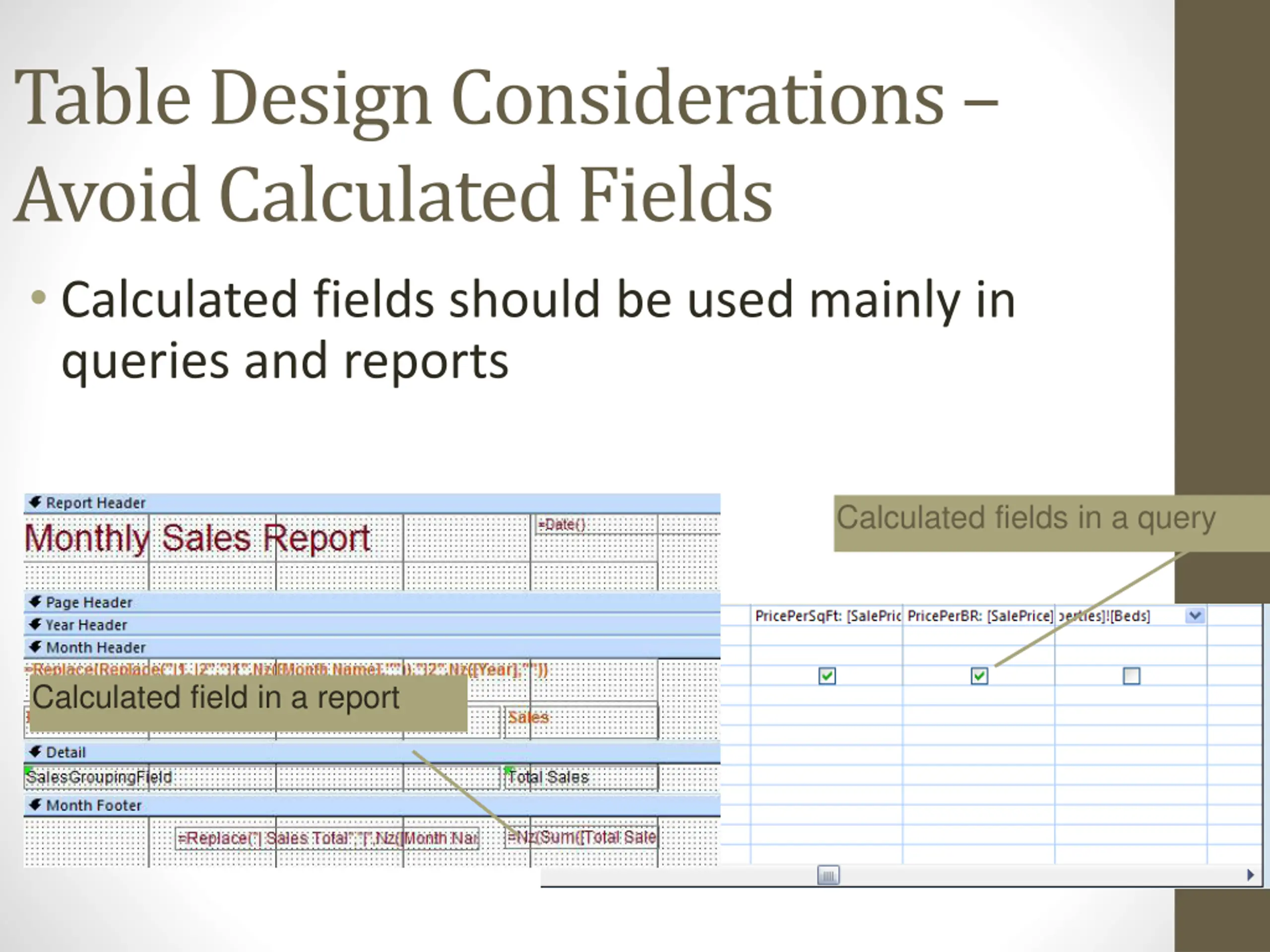1270x952 pixels.
Task: Open the Beds field dropdown arrow
Action: point(1195,616)
